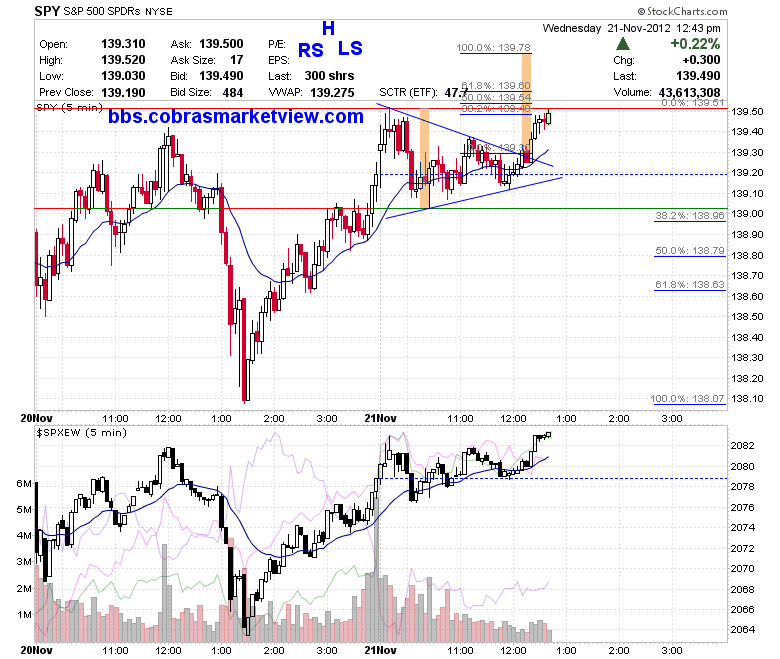Click the Volume 43,613,308 value
The width and height of the screenshot is (780, 659).
click(689, 93)
